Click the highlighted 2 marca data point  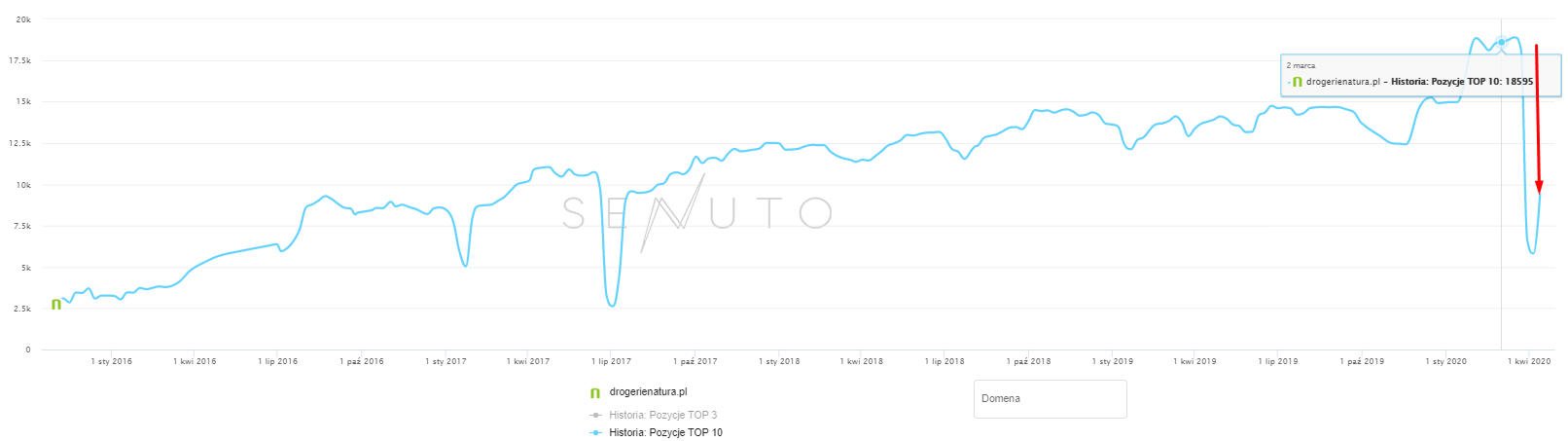coord(1501,42)
